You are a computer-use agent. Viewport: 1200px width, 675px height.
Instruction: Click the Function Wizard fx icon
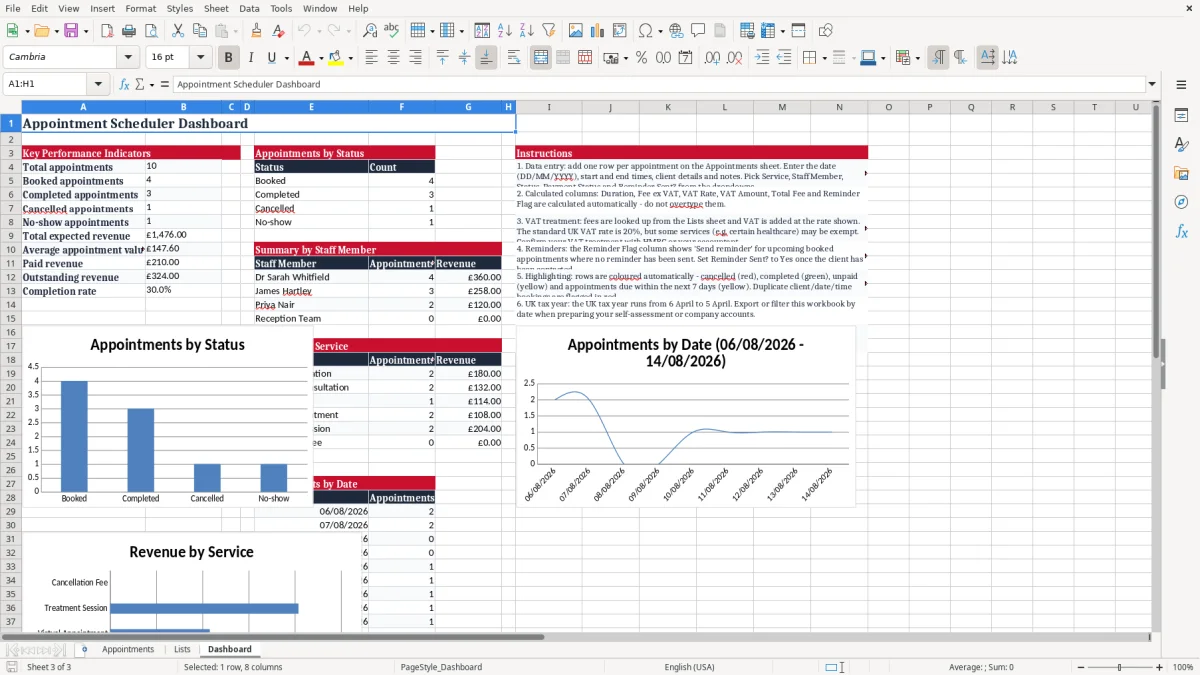pyautogui.click(x=124, y=84)
